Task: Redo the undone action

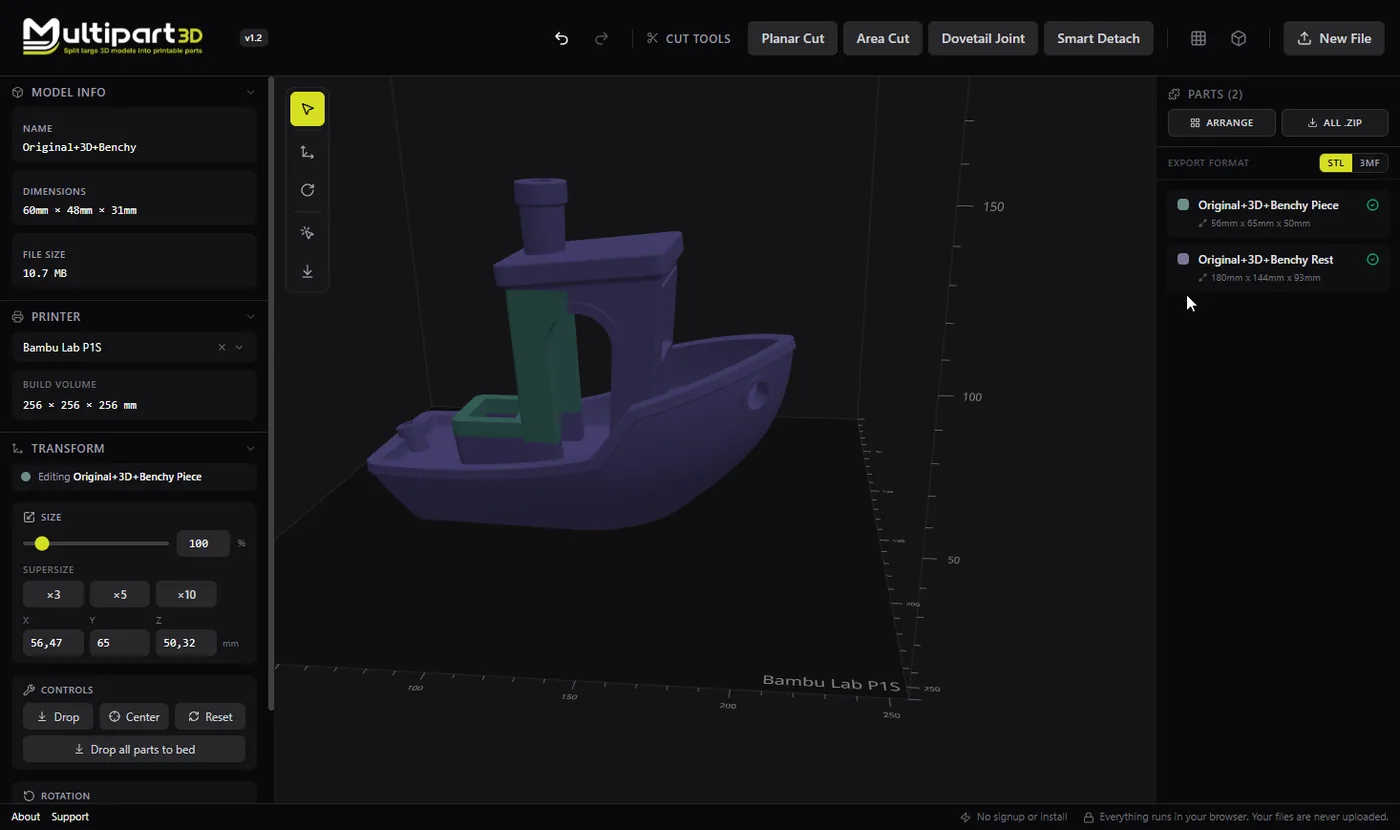Action: point(601,39)
